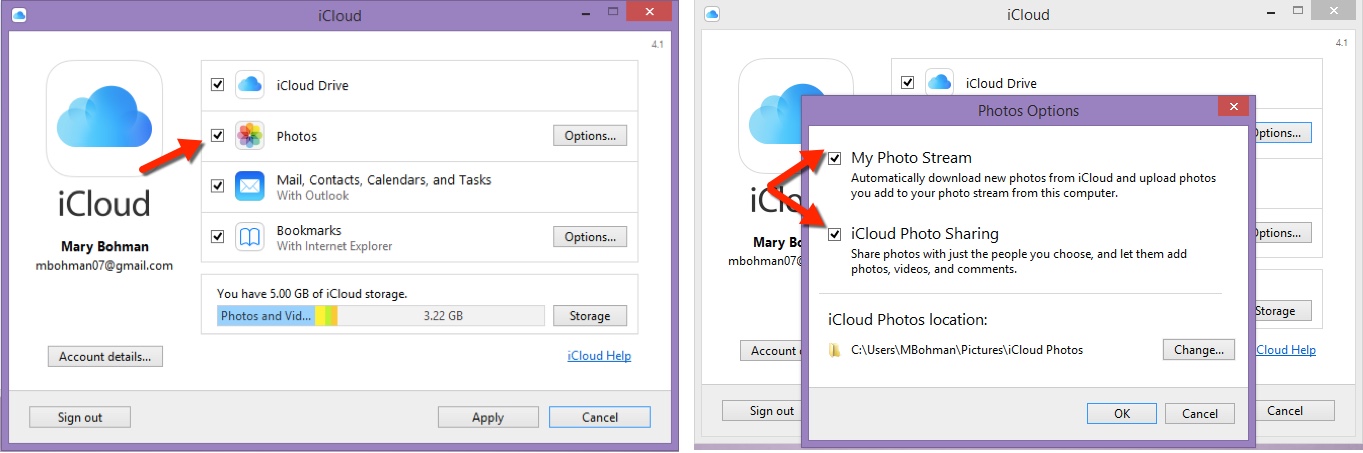Click the Storage button in left window
This screenshot has height=453, width=1363.
pos(590,316)
